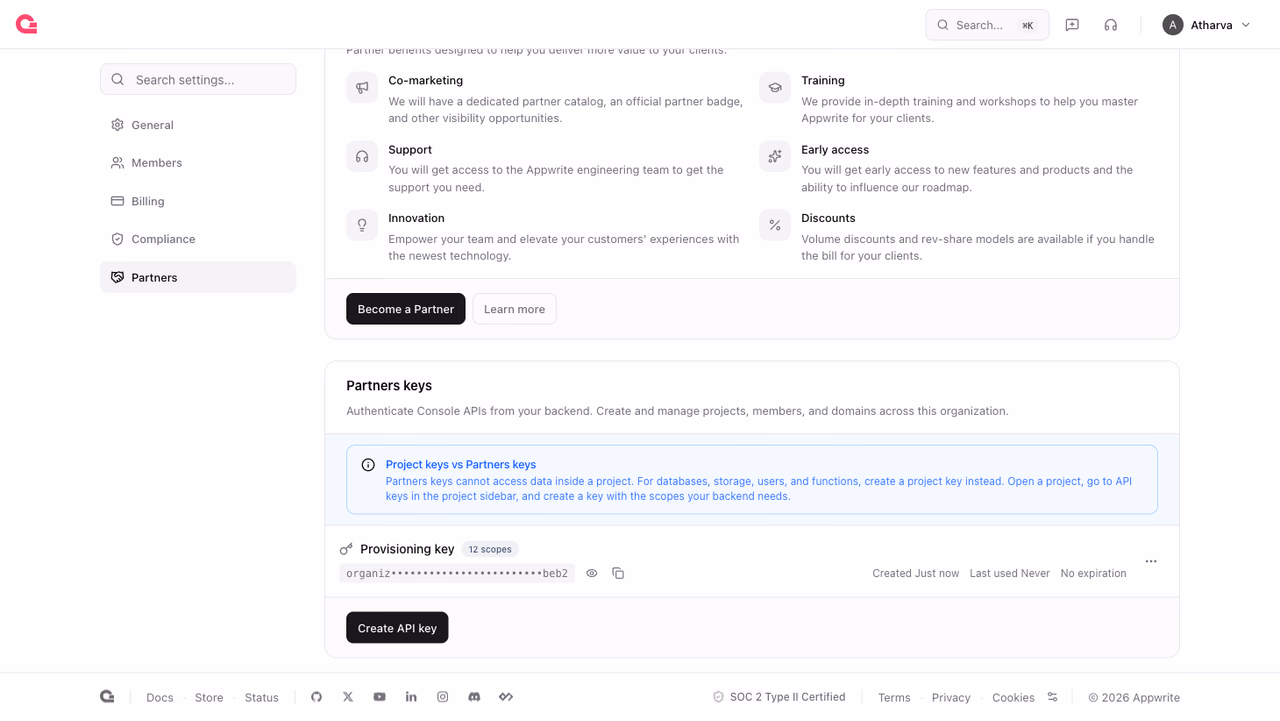The image size is (1280, 721).
Task: Click the Co-marketing megaphone icon
Action: point(362,87)
